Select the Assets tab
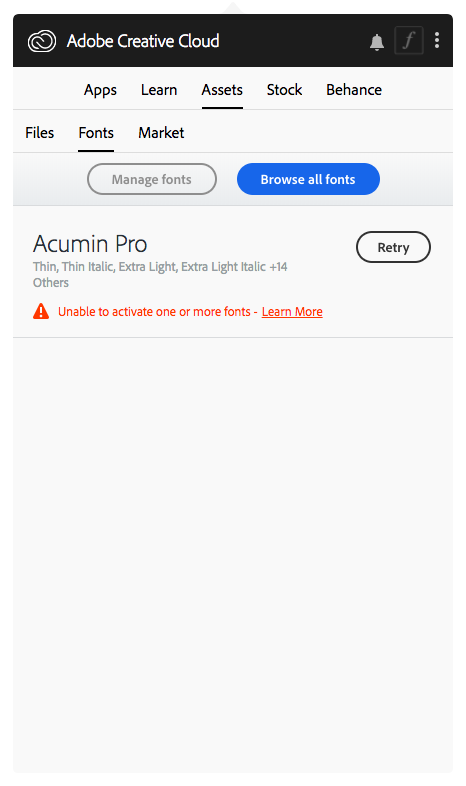 point(222,90)
